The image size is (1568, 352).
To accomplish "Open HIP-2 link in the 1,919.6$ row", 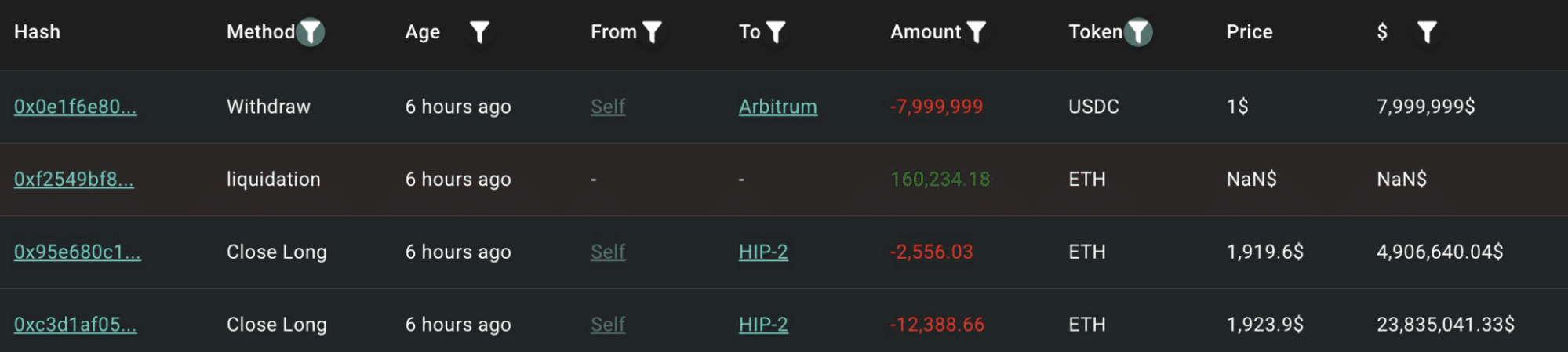I will pyautogui.click(x=763, y=252).
